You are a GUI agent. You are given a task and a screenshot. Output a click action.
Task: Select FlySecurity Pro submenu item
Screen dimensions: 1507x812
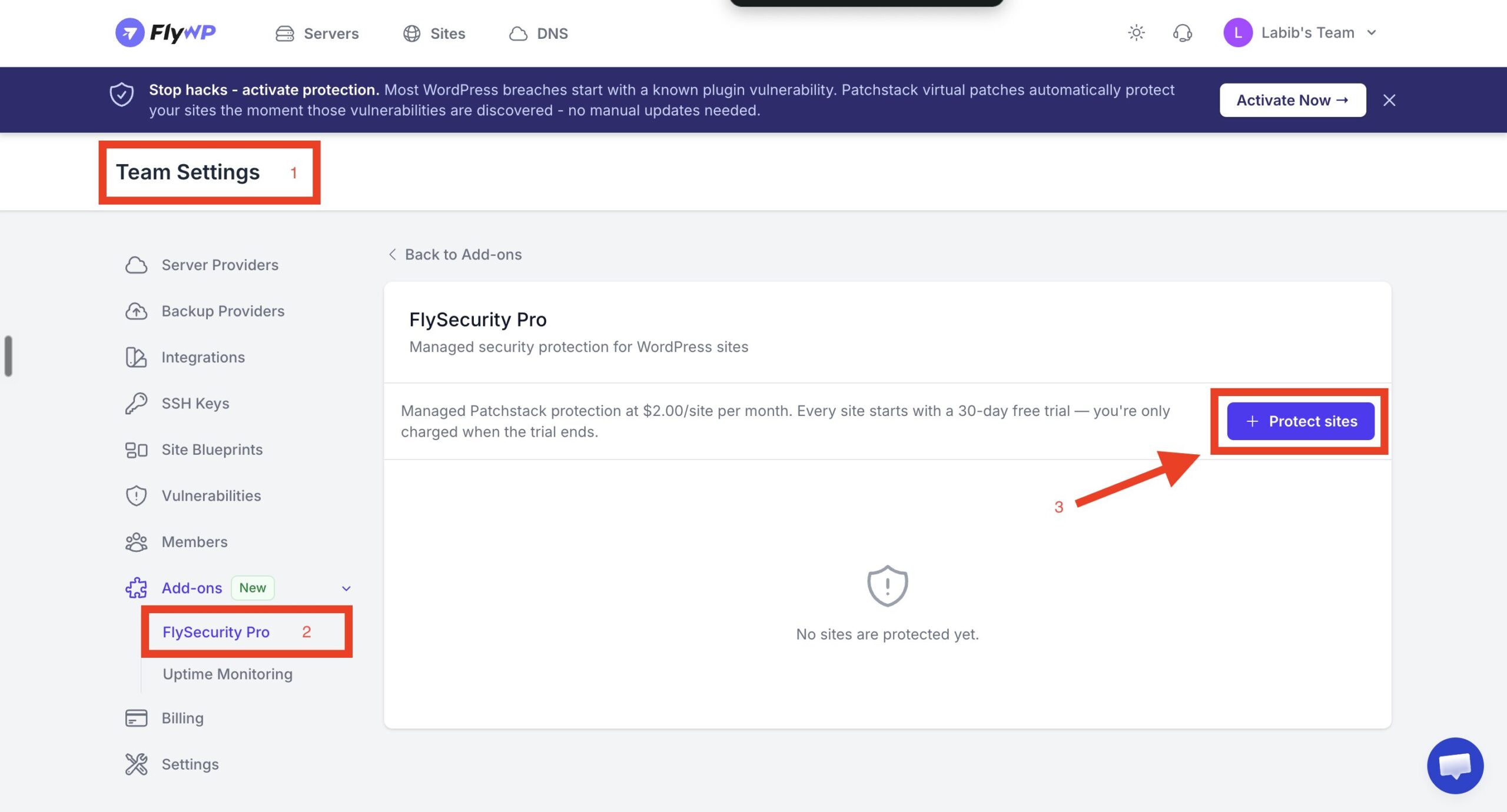[x=216, y=632]
